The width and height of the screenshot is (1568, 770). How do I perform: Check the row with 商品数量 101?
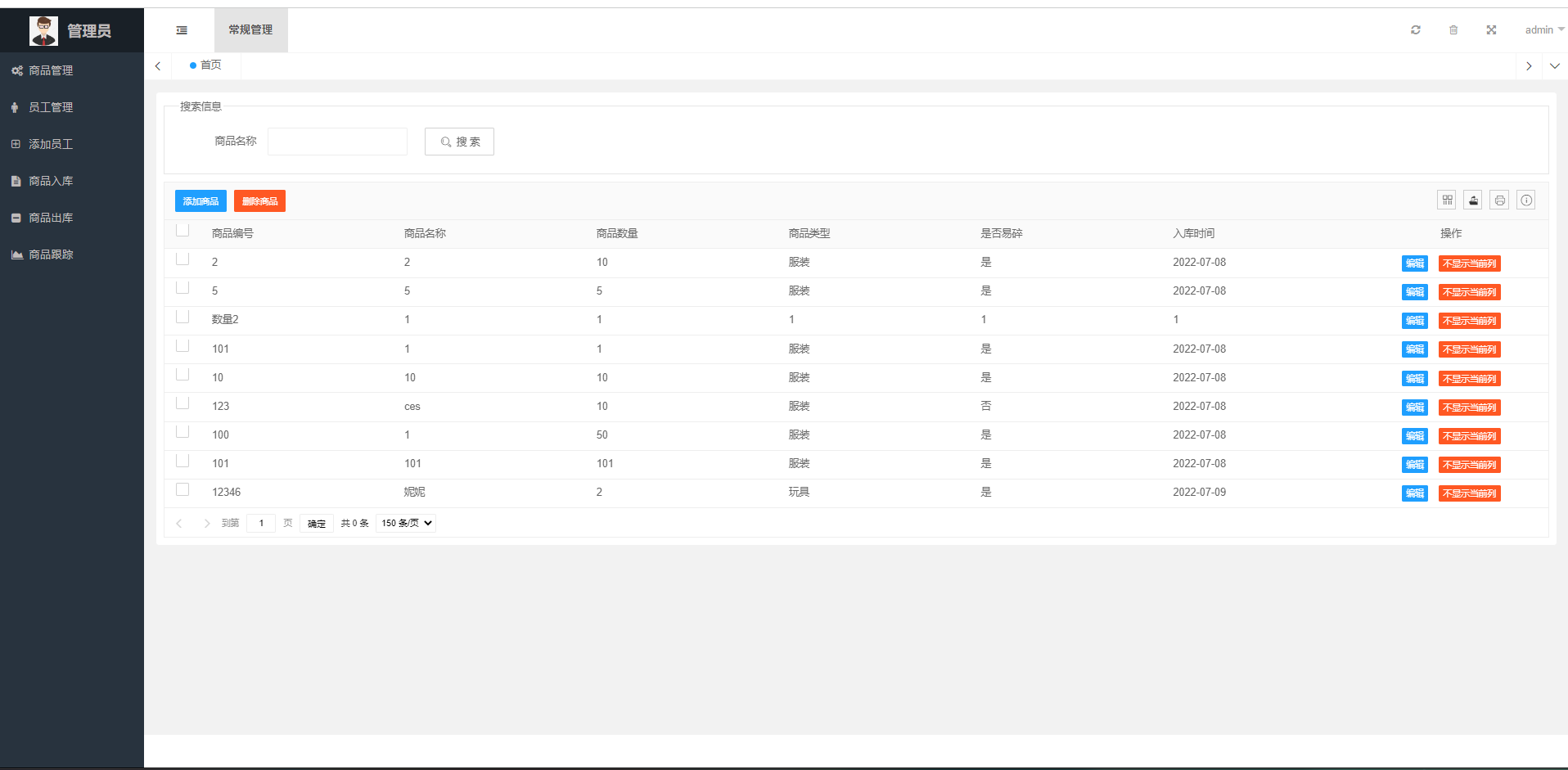(182, 461)
